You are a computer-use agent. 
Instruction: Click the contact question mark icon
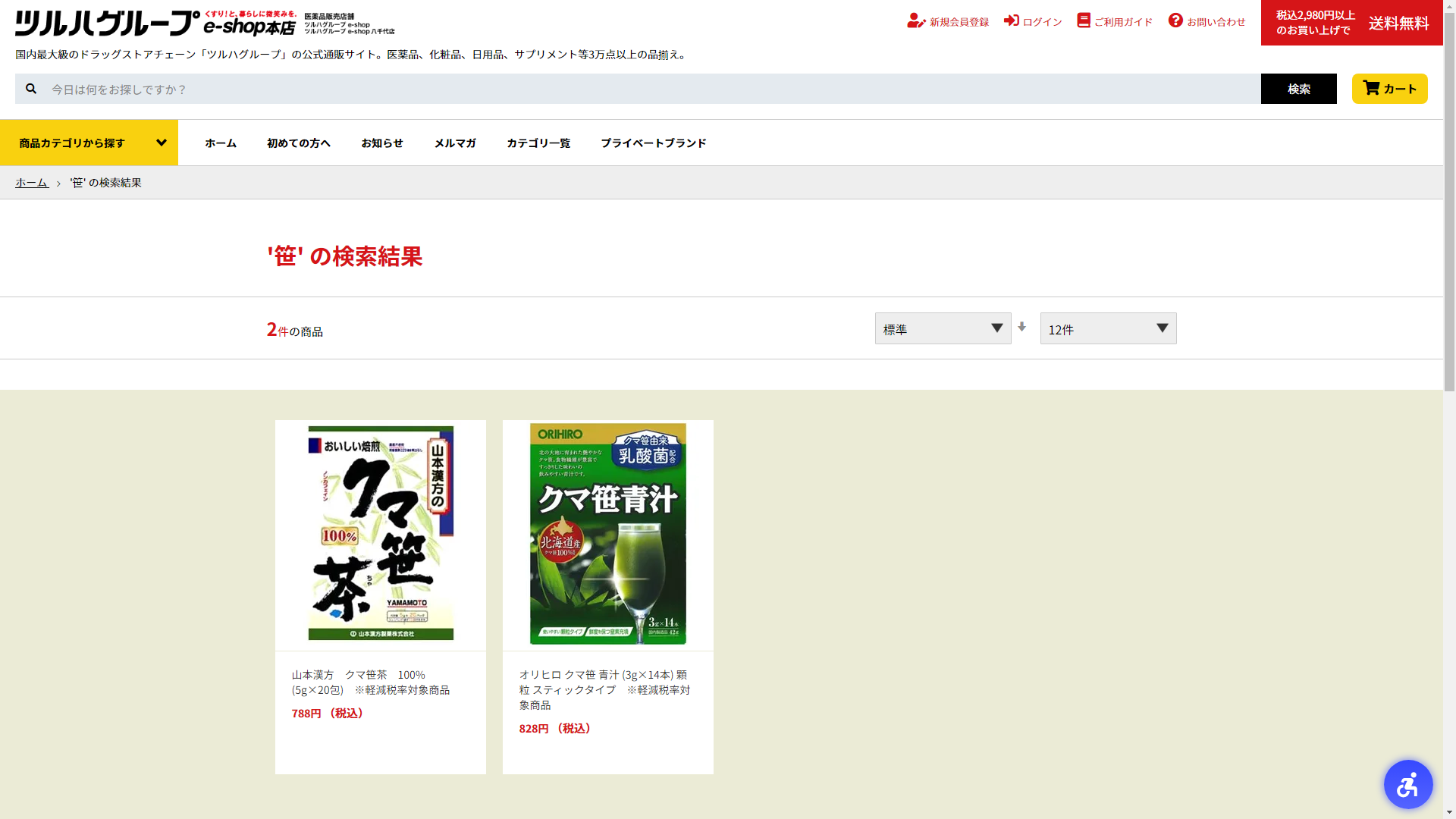[1175, 20]
